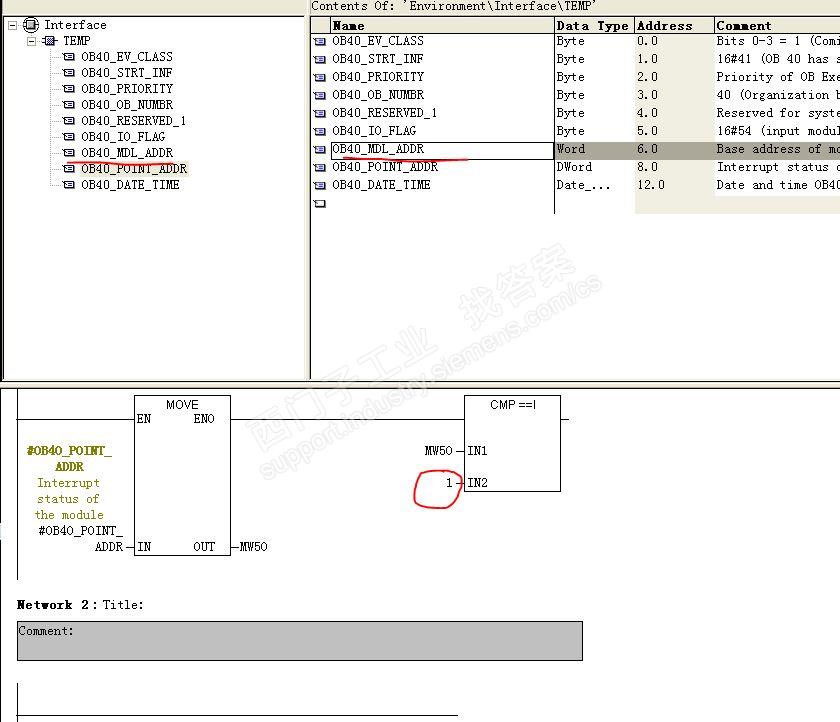The height and width of the screenshot is (722, 840).
Task: Select OB40_OB_NUMBR in the interface tree
Action: tap(127, 105)
